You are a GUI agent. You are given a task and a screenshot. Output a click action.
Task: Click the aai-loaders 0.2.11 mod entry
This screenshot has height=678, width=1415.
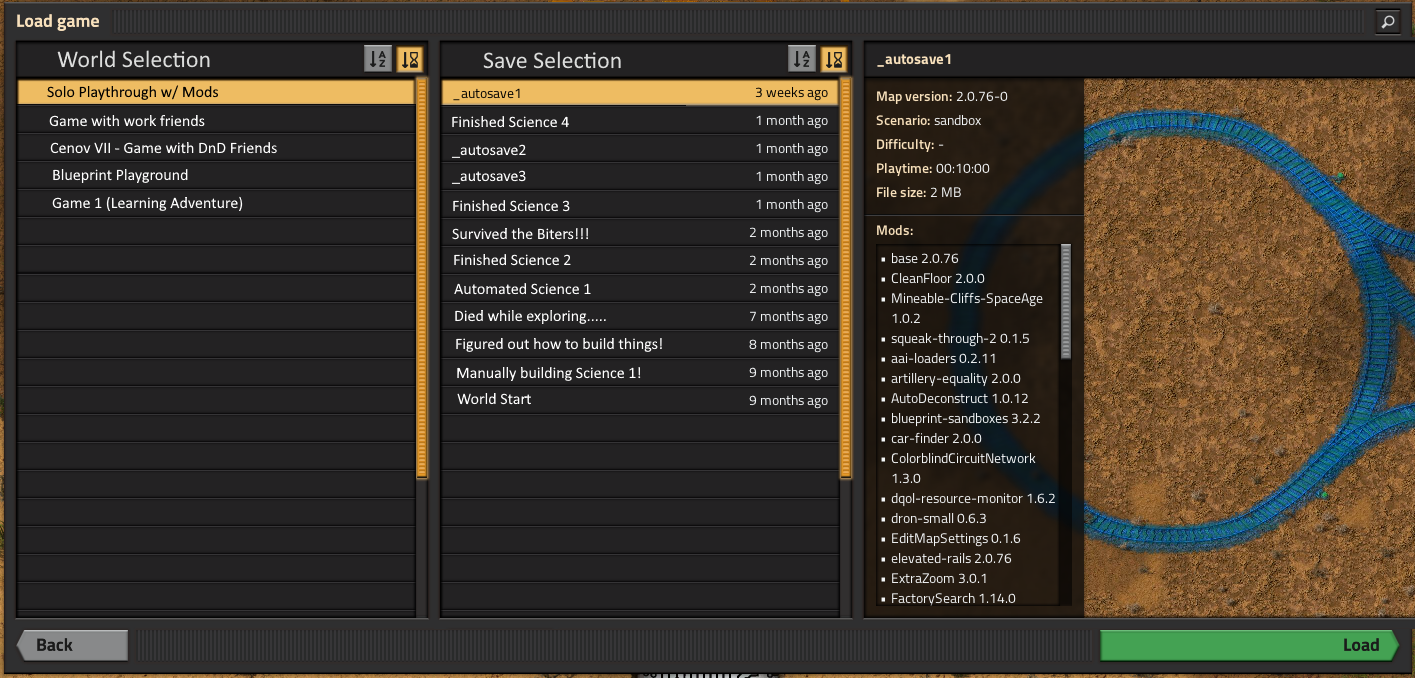pos(943,358)
